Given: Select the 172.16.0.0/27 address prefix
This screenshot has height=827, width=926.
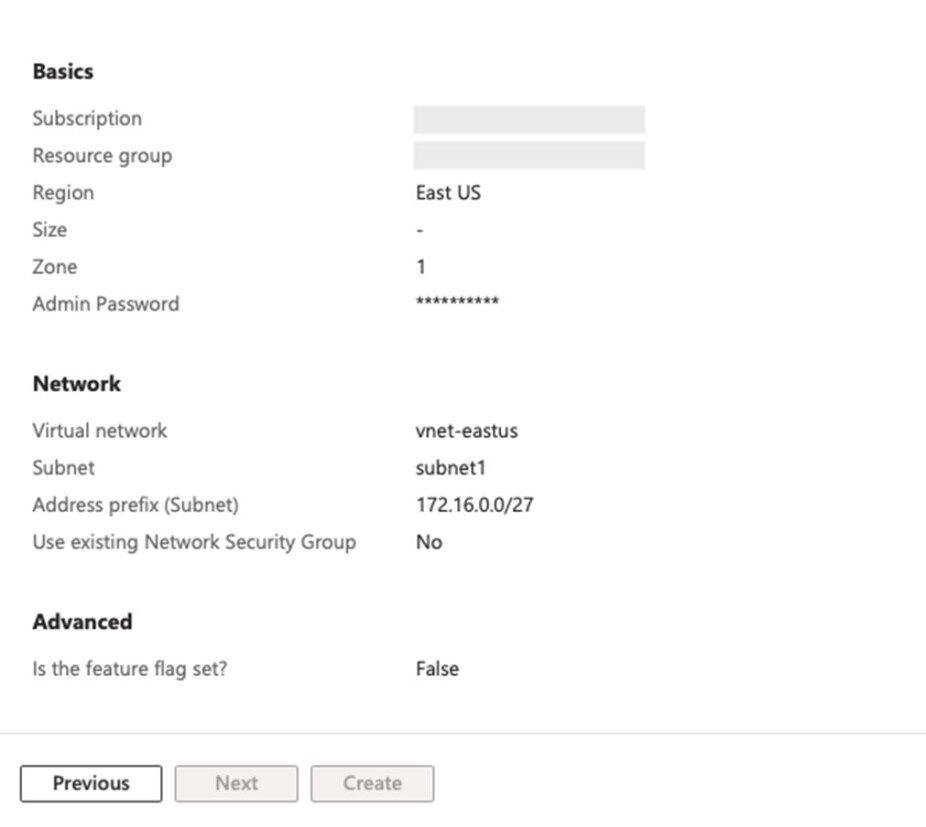Looking at the screenshot, I should (x=474, y=505).
